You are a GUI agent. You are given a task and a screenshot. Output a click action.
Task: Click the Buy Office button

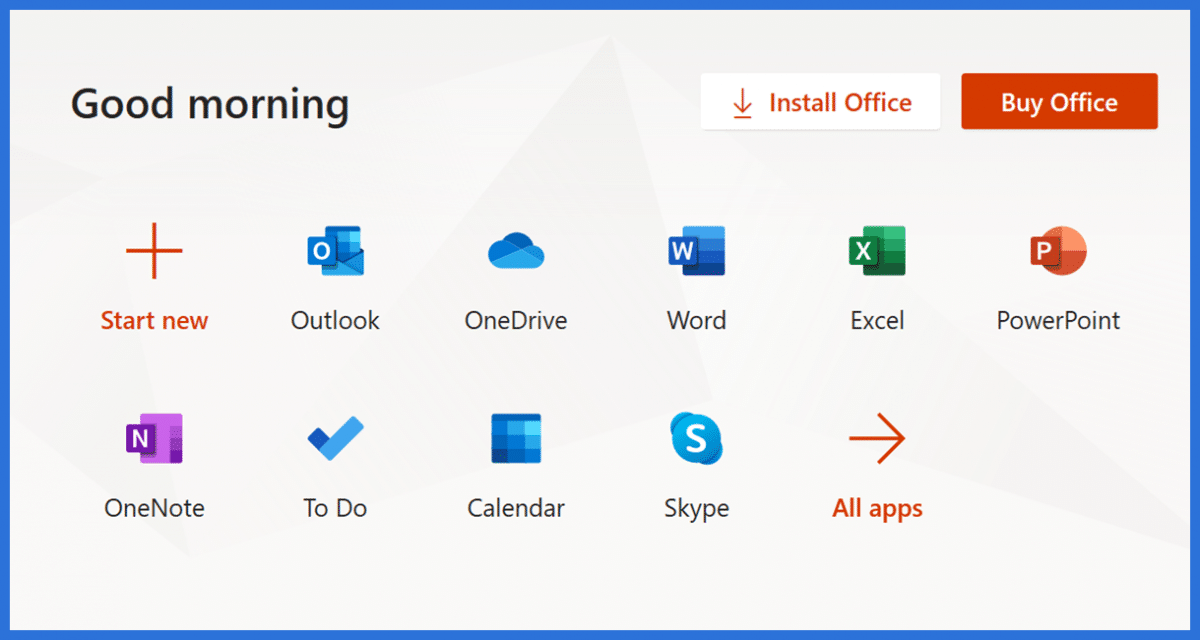point(1059,101)
